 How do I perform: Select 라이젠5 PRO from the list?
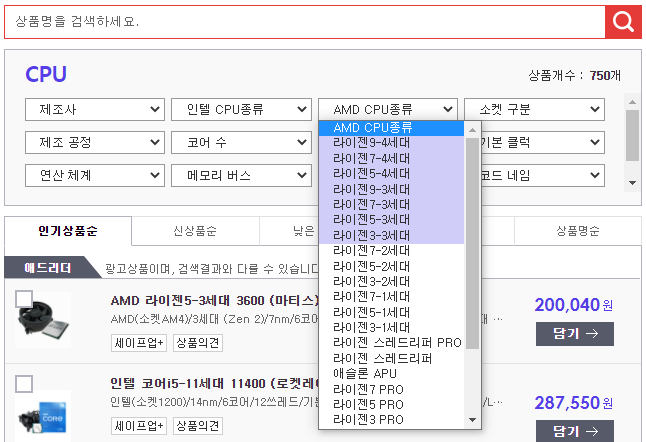pyautogui.click(x=391, y=405)
